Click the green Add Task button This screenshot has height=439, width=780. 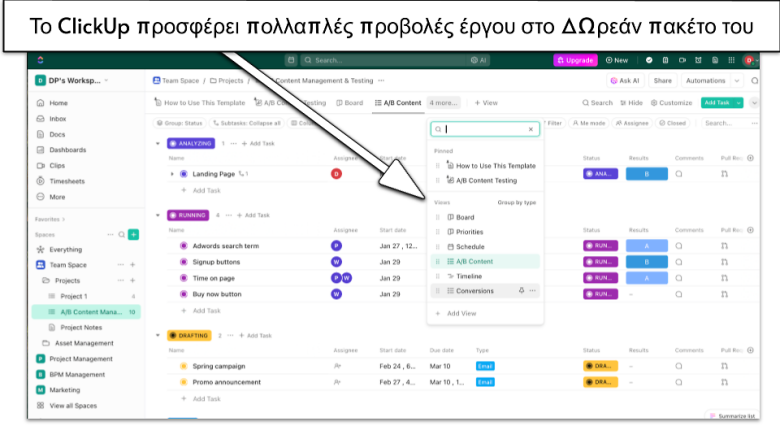pos(717,103)
